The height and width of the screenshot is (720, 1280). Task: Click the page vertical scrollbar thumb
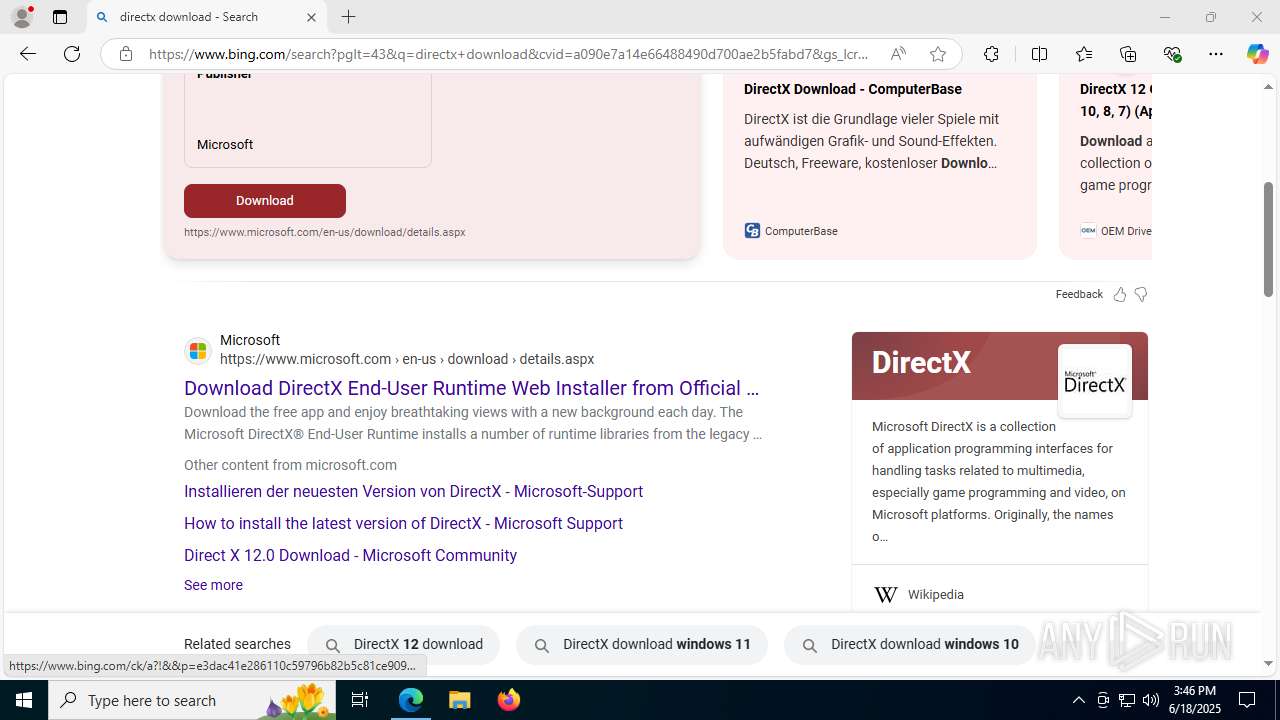coord(1269,239)
